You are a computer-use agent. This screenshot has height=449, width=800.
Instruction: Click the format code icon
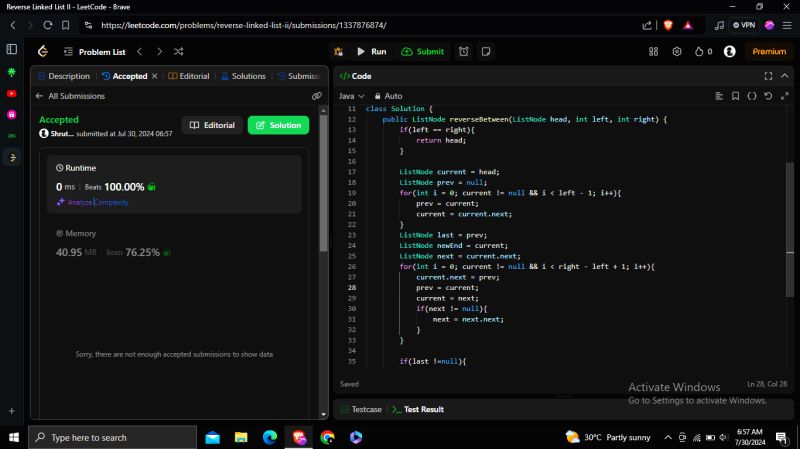coord(719,96)
